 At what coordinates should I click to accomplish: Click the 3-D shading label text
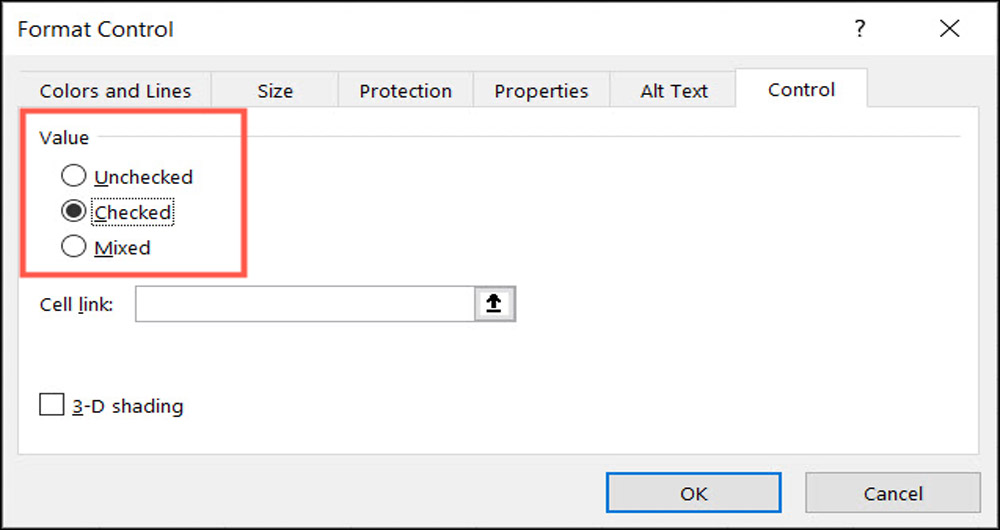point(126,406)
